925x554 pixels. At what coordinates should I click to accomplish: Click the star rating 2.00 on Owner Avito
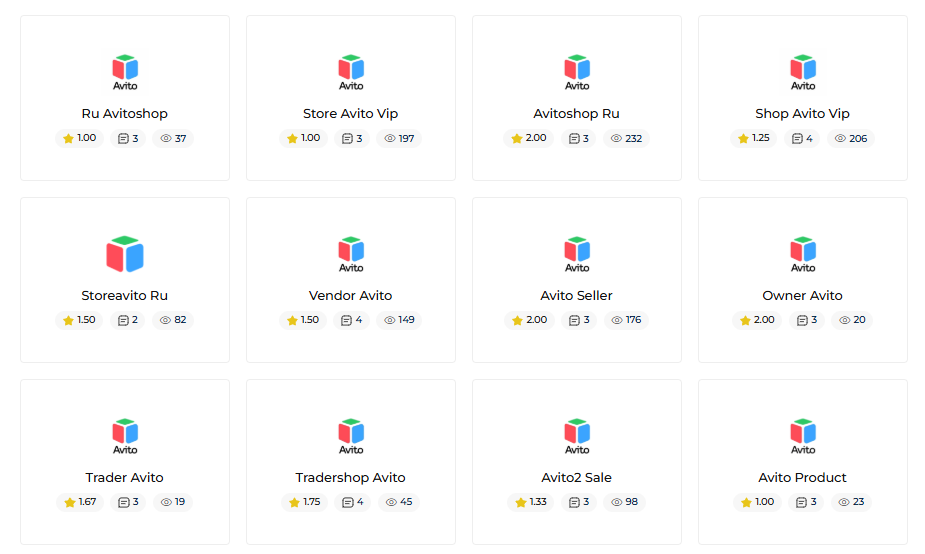tap(757, 320)
